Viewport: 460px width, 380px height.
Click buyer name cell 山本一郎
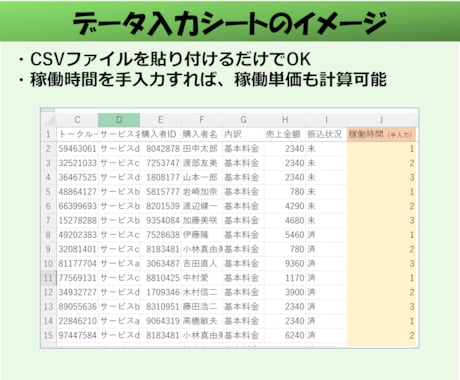(202, 177)
